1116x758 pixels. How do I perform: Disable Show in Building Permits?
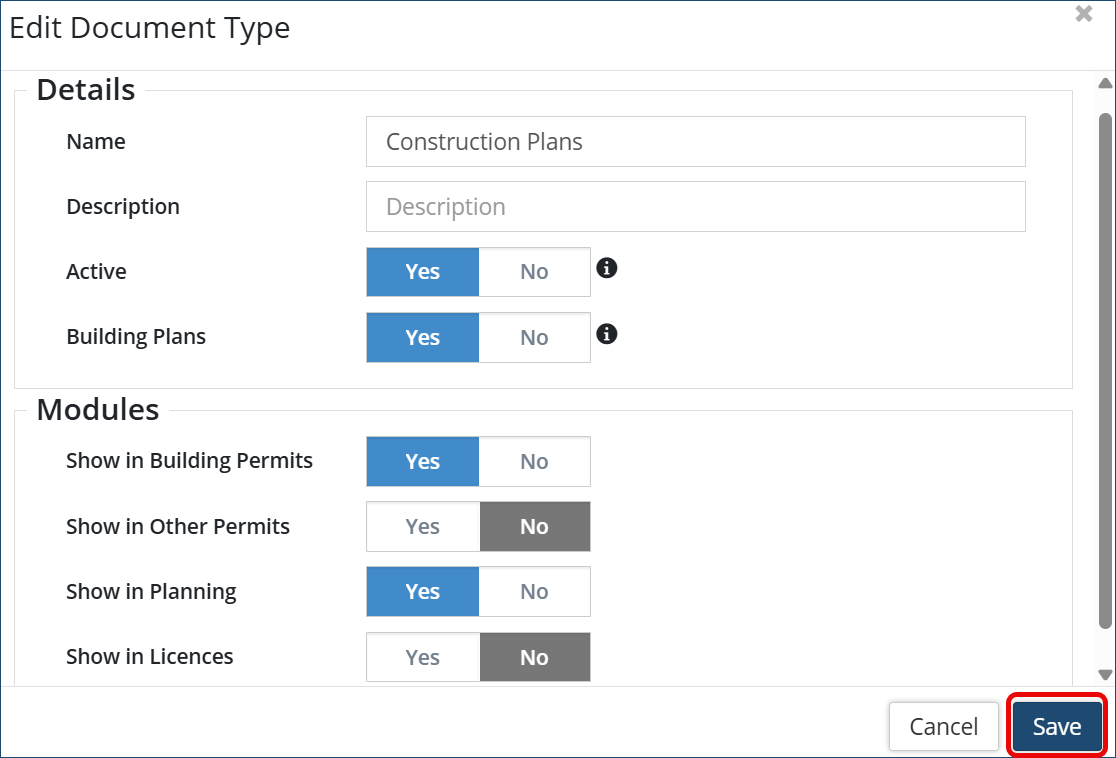pyautogui.click(x=534, y=461)
